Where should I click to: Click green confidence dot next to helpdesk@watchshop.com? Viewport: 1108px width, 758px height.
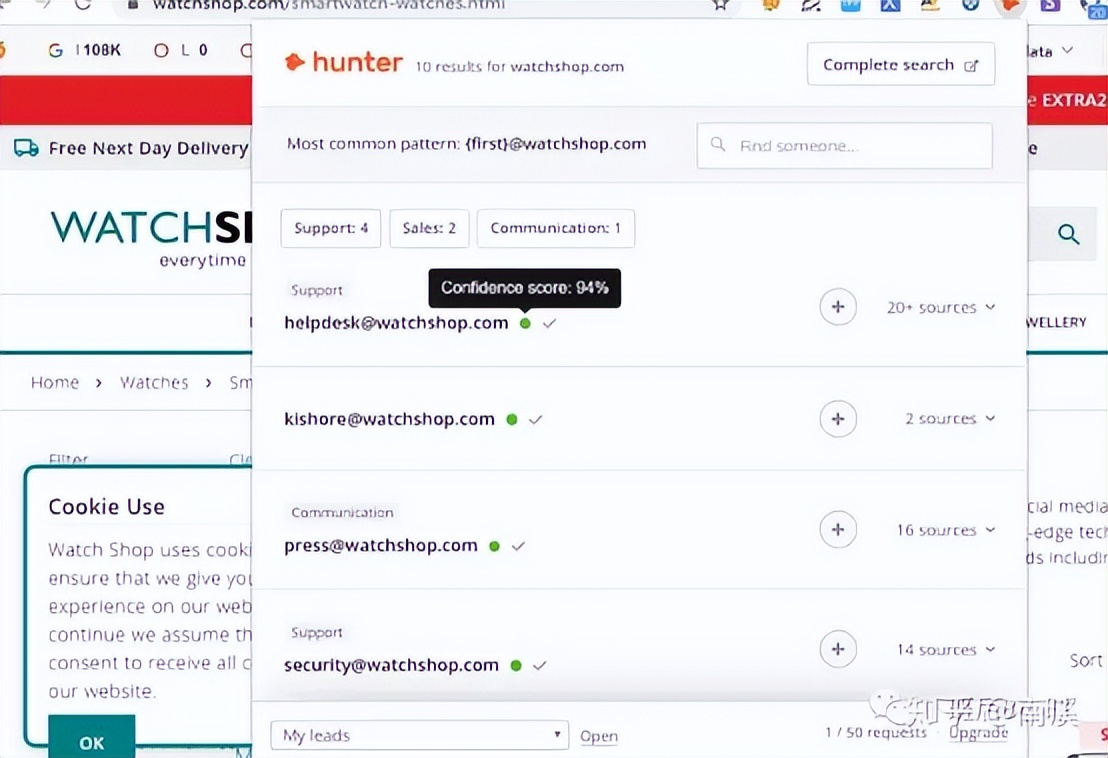point(525,323)
